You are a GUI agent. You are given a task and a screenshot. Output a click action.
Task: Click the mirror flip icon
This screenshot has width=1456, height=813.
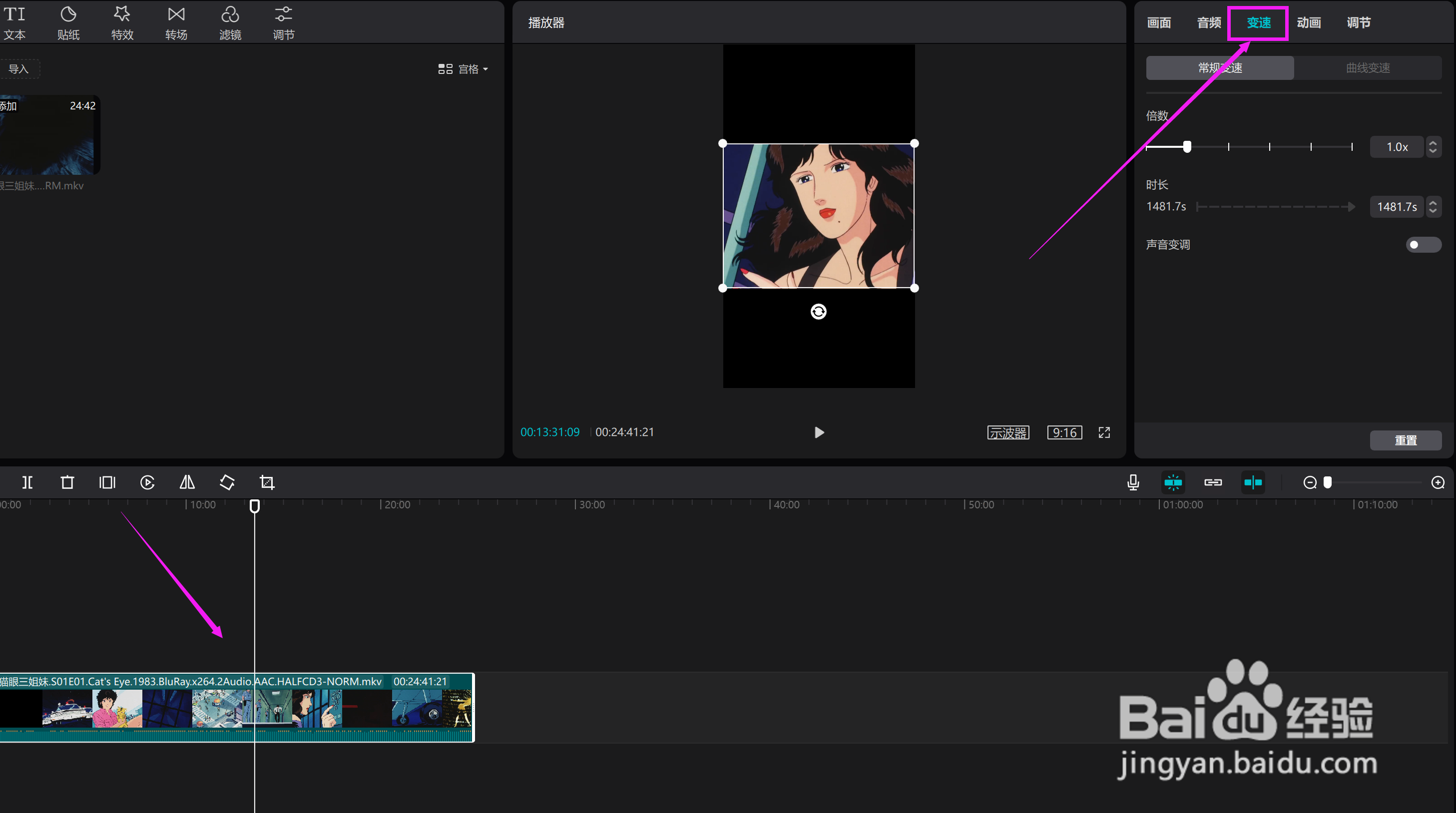point(187,482)
